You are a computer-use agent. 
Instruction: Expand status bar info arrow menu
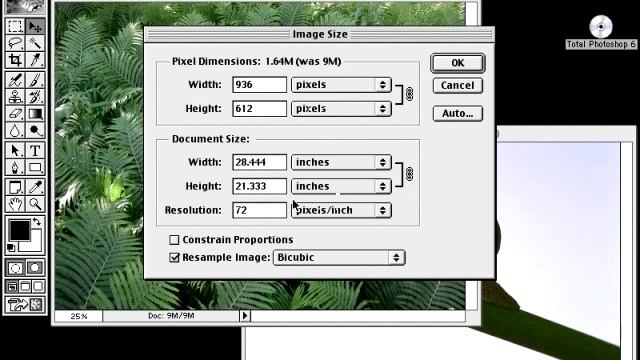[244, 316]
